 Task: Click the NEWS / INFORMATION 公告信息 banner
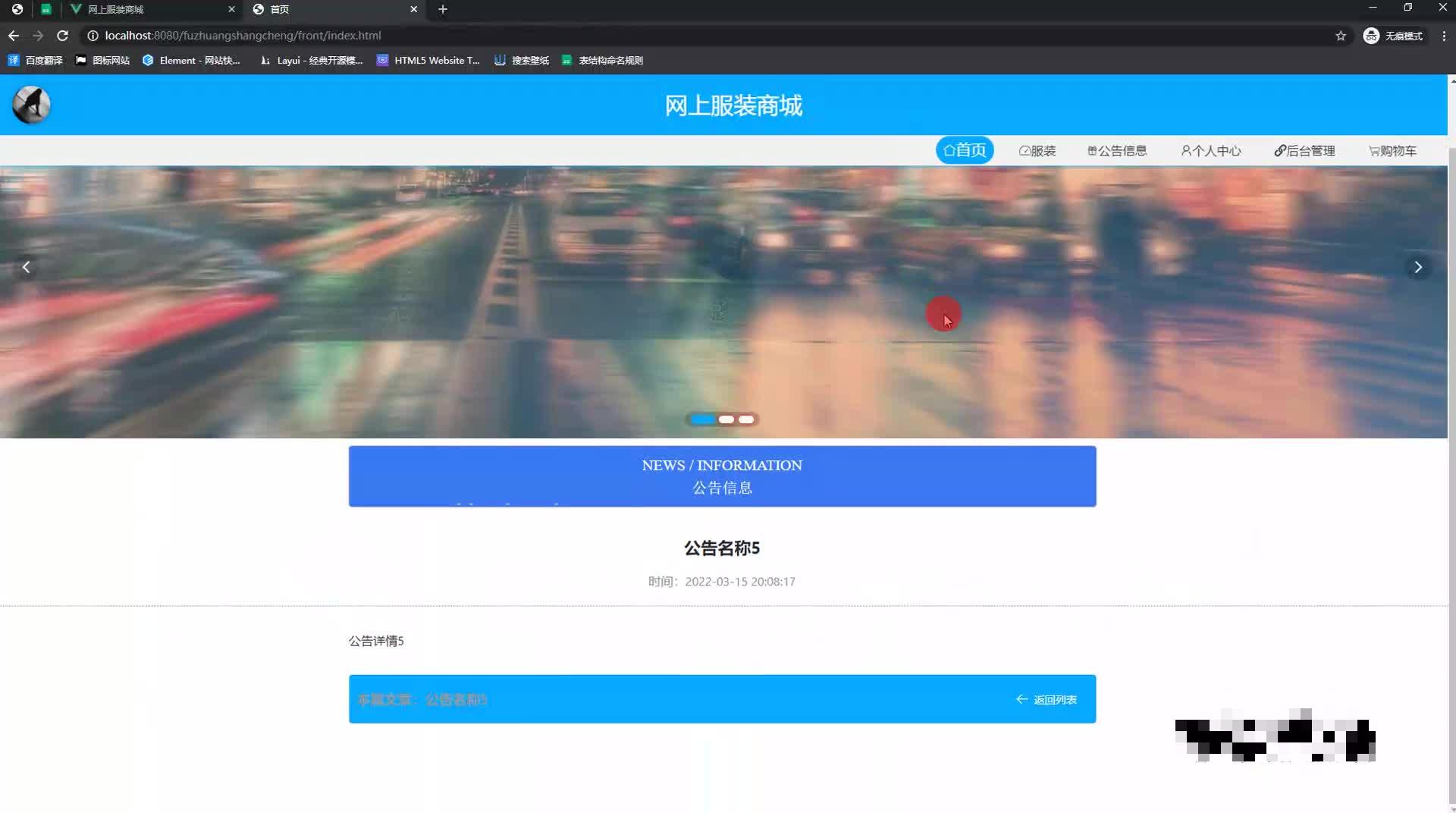(x=722, y=476)
